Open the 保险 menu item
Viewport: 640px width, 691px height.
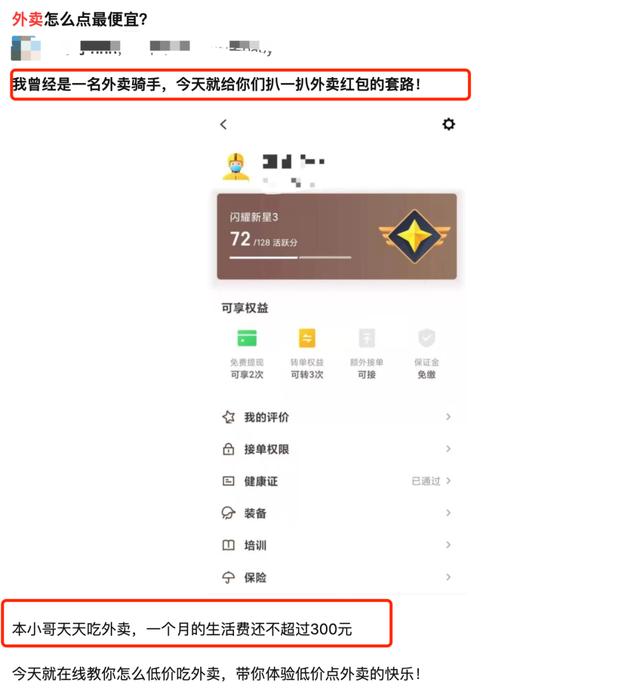click(336, 577)
